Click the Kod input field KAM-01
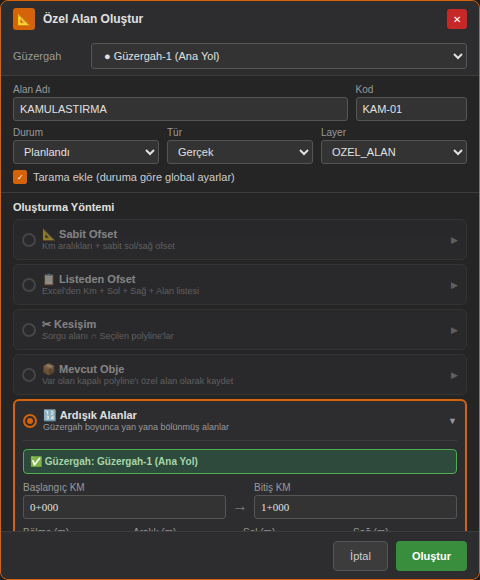The image size is (480, 580). (x=411, y=109)
